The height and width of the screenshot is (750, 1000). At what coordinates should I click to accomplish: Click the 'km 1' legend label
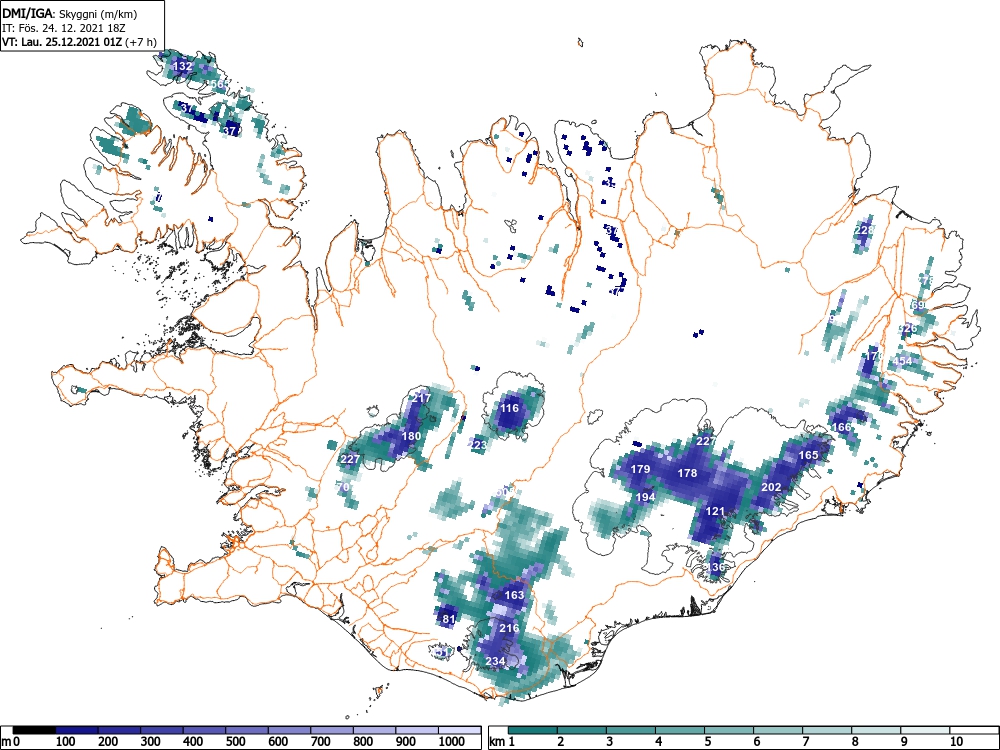(502, 741)
